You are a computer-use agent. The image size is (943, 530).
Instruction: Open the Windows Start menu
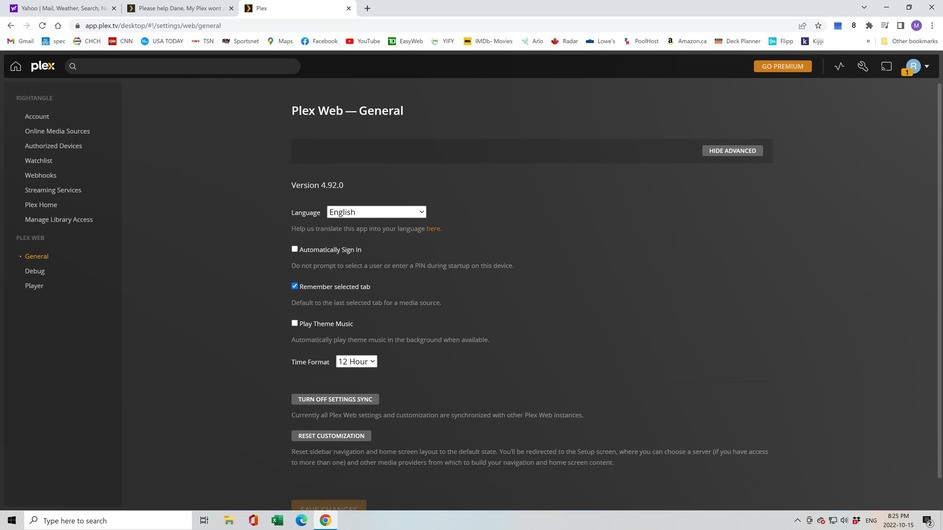(11, 520)
